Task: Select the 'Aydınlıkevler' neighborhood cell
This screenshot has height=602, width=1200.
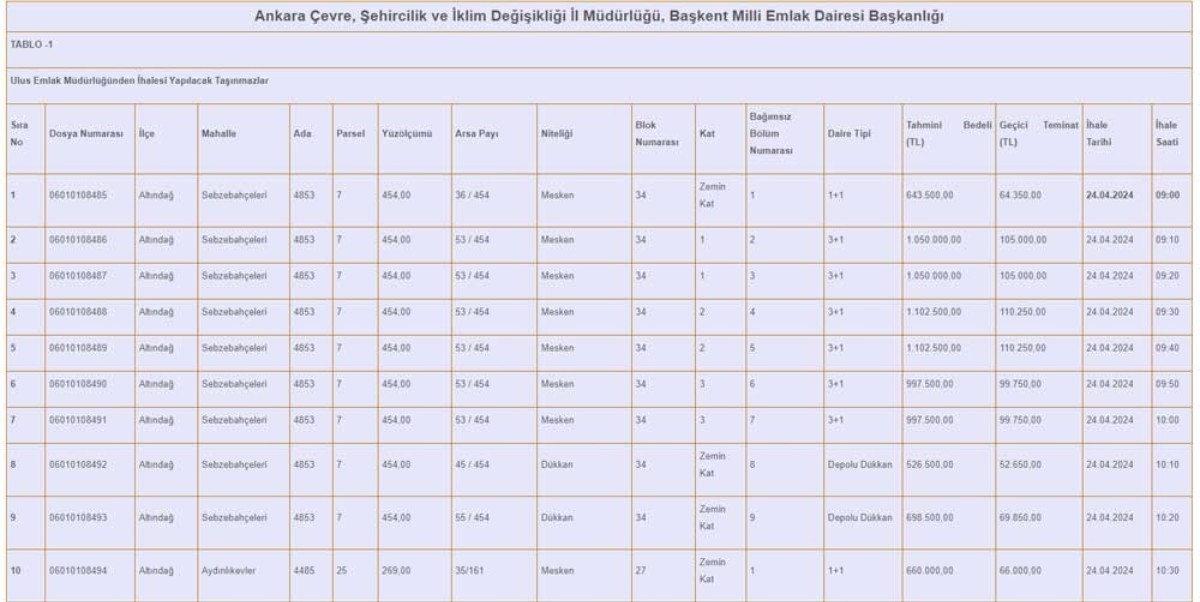Action: [x=229, y=571]
